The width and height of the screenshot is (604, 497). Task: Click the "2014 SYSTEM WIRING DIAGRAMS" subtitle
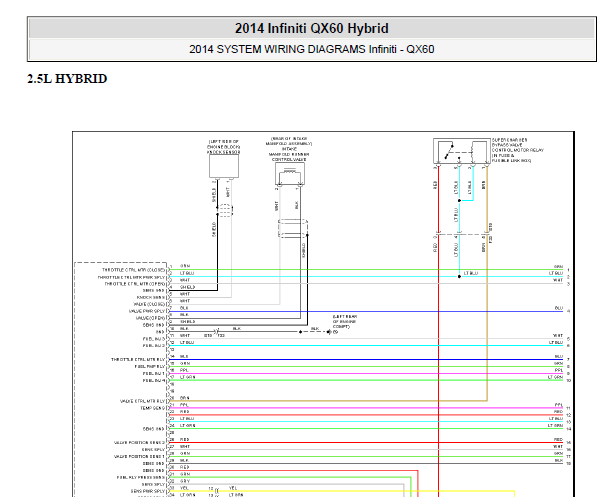pyautogui.click(x=277, y=49)
